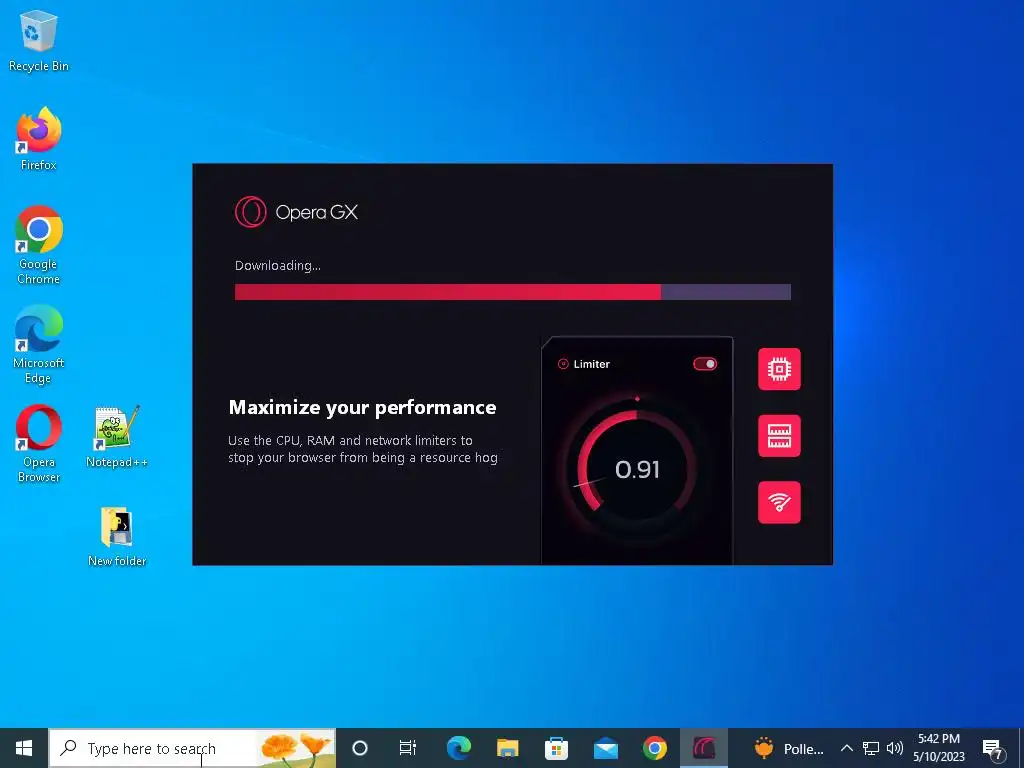Launch Google Chrome from the taskbar

tap(654, 748)
